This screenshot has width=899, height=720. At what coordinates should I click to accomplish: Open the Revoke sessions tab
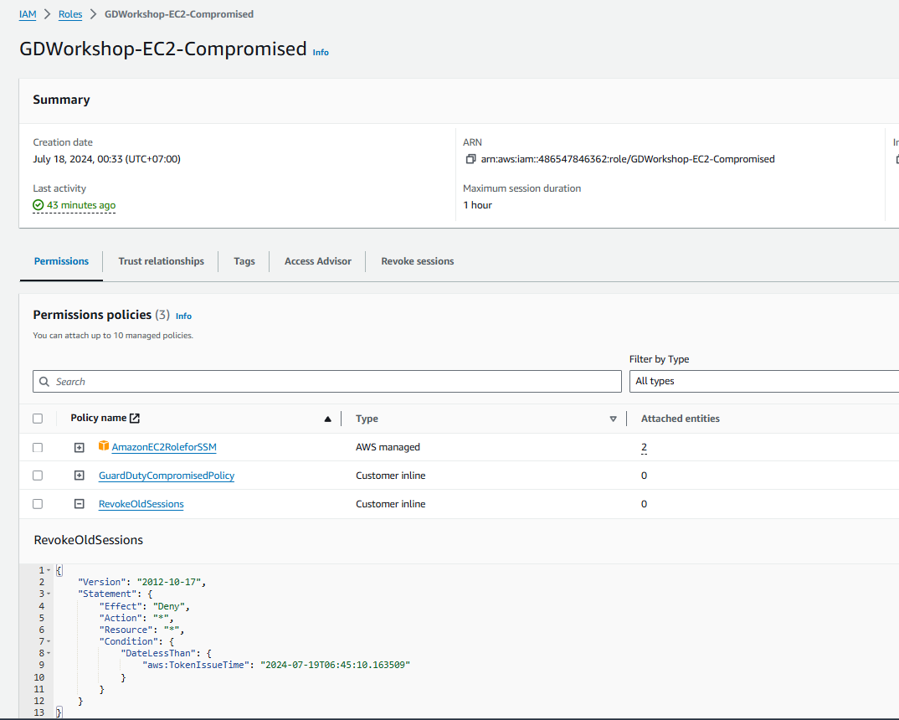[417, 261]
